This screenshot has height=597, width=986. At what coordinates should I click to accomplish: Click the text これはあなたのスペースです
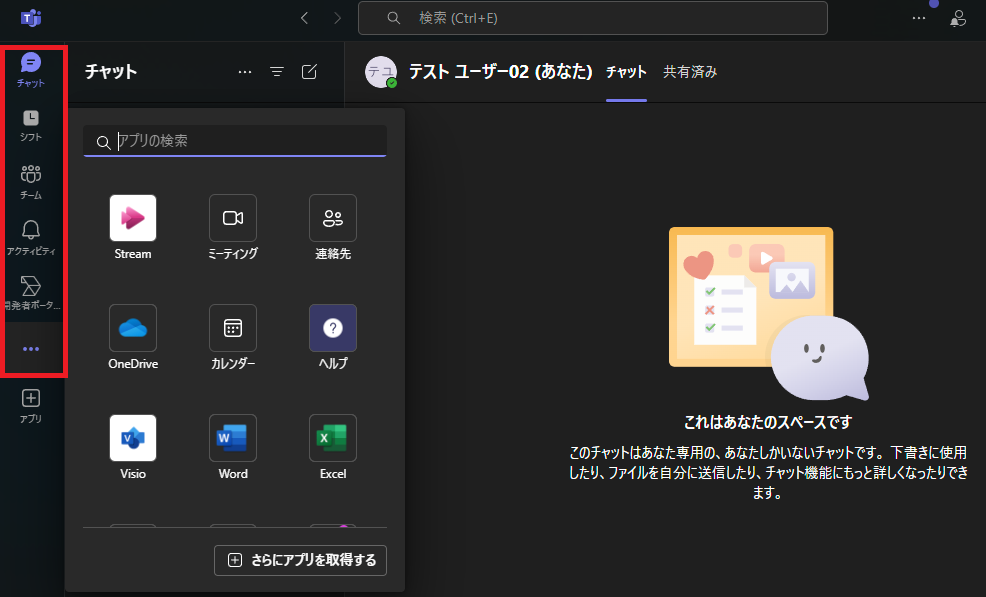pos(768,422)
